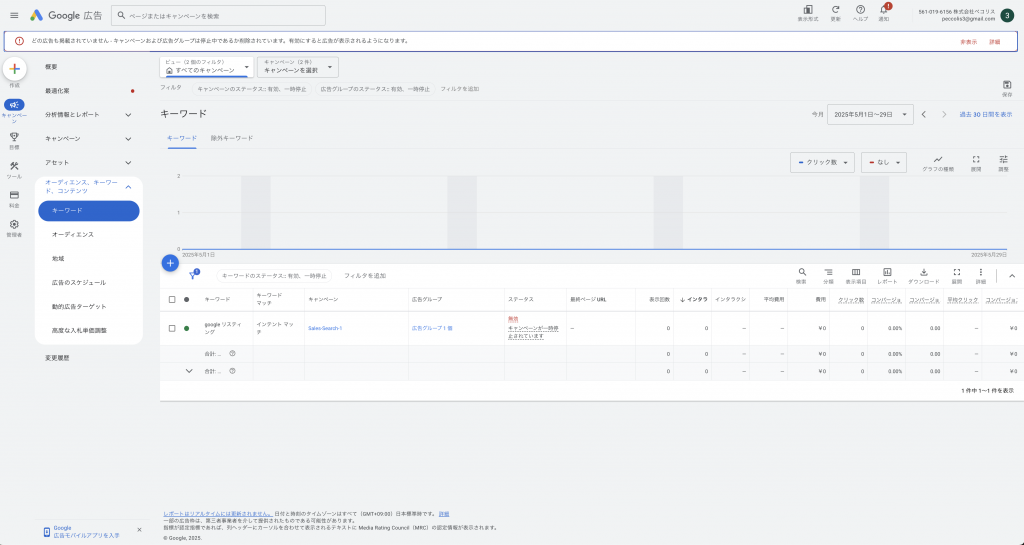Click the table filter funnel icon
Viewport: 1024px width, 545px height.
pyautogui.click(x=193, y=275)
